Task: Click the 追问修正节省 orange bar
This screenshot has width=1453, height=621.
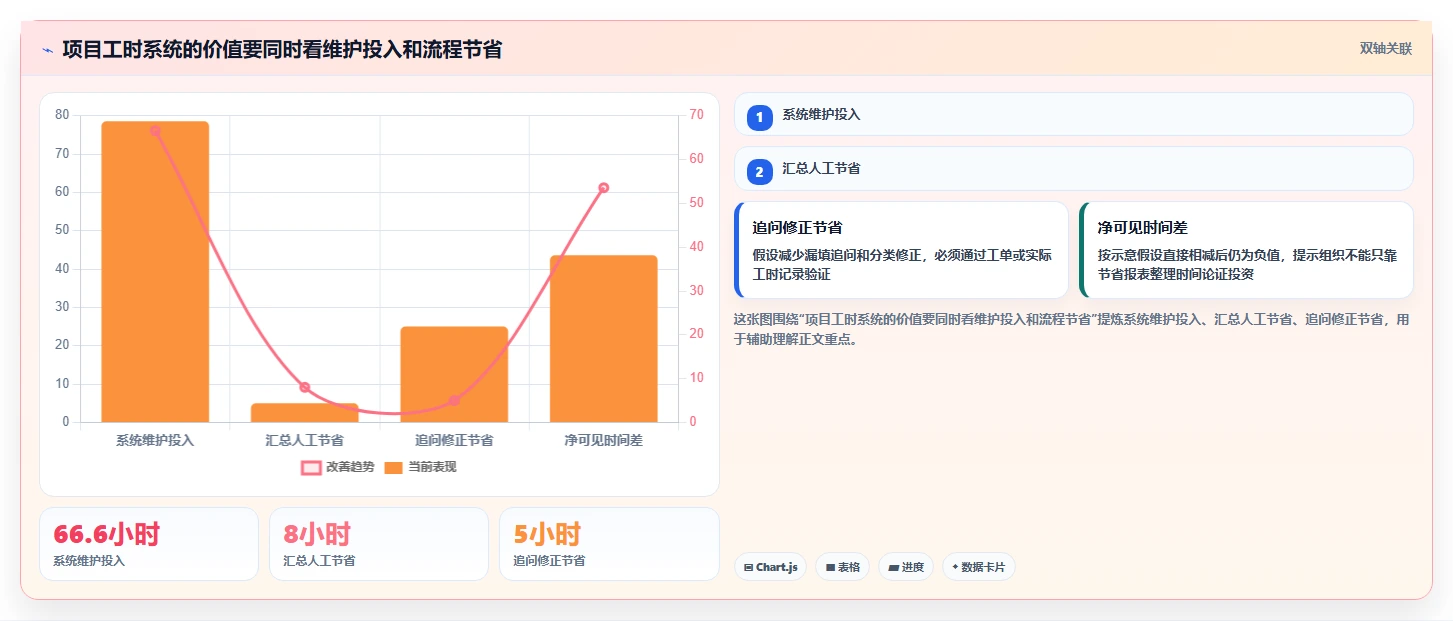Action: click(x=454, y=374)
